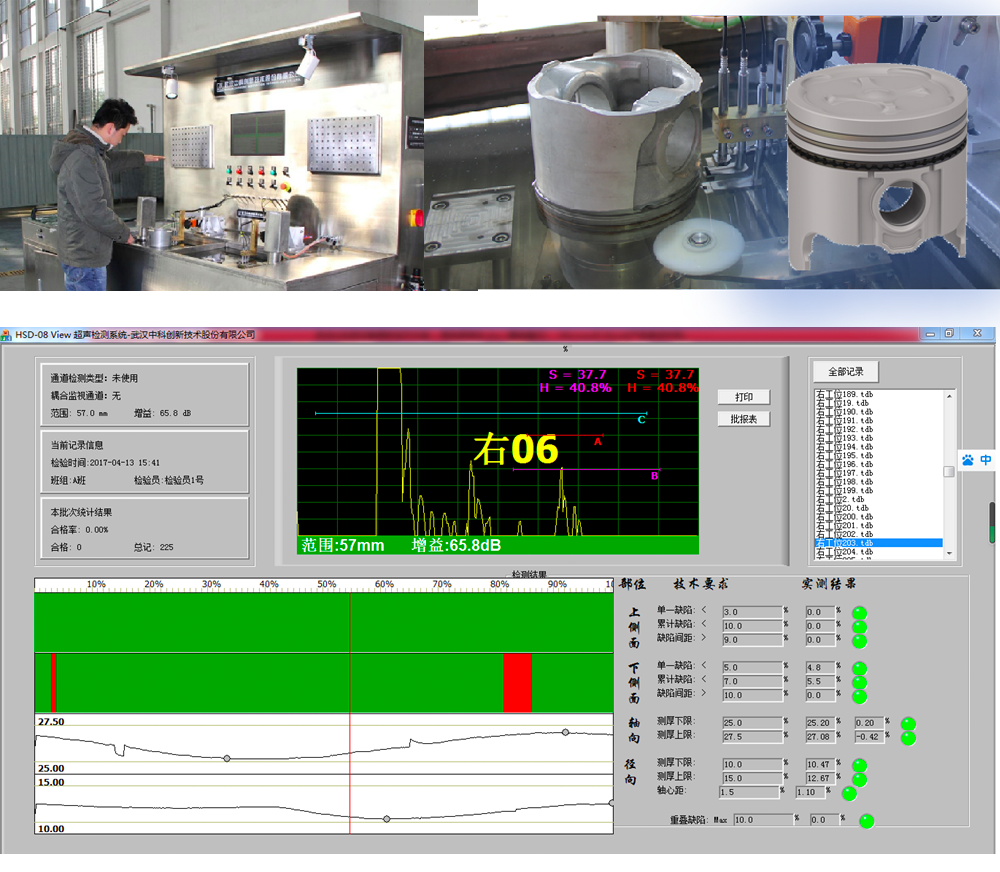
Task: Click gate A marker on waveform display
Action: (x=598, y=441)
